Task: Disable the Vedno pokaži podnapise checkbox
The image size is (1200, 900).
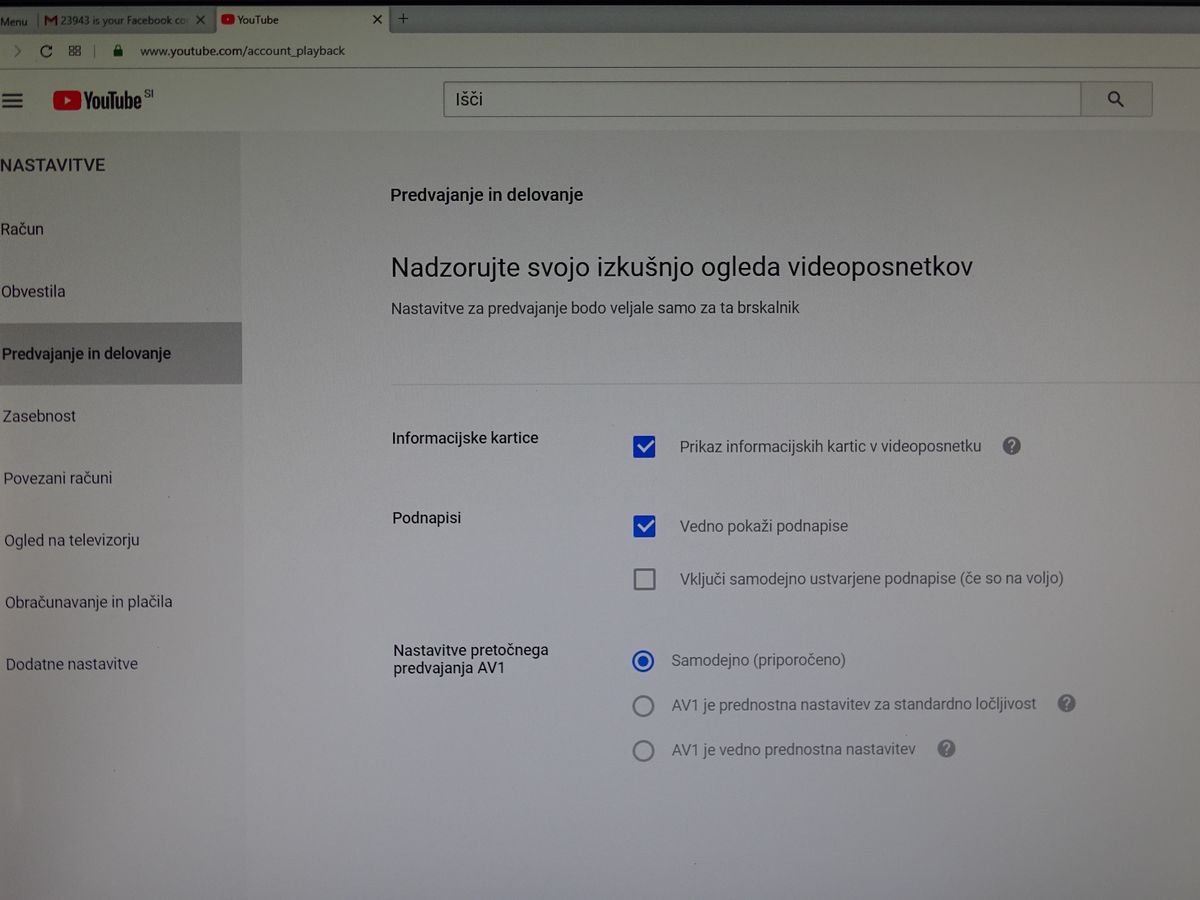Action: point(644,526)
